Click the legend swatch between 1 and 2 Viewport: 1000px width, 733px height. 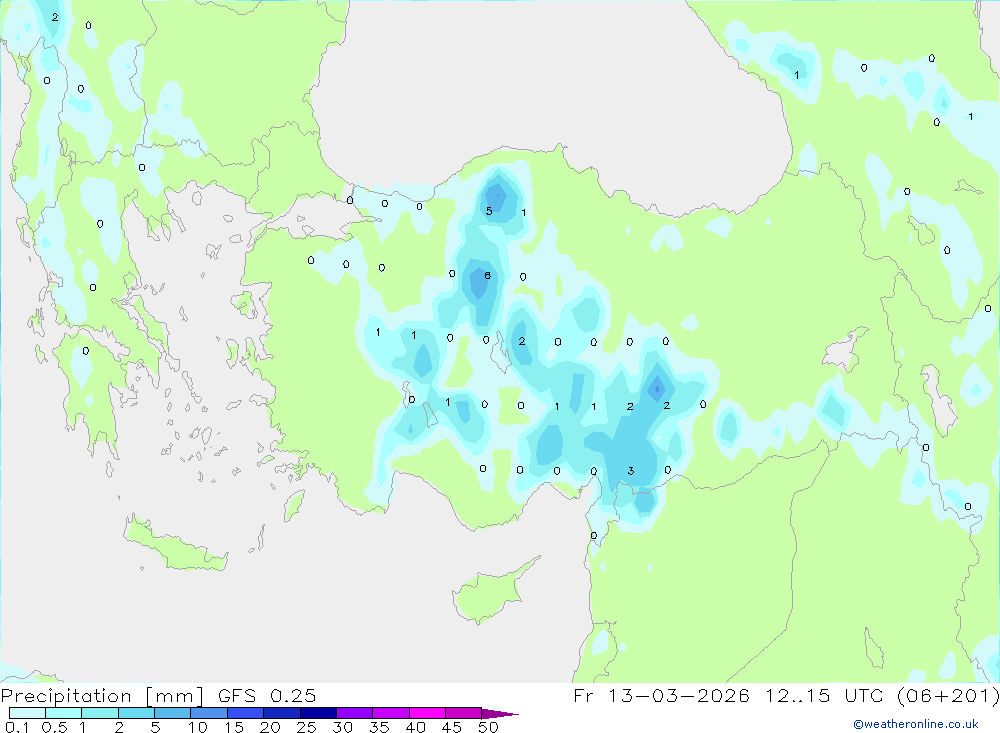(100, 713)
